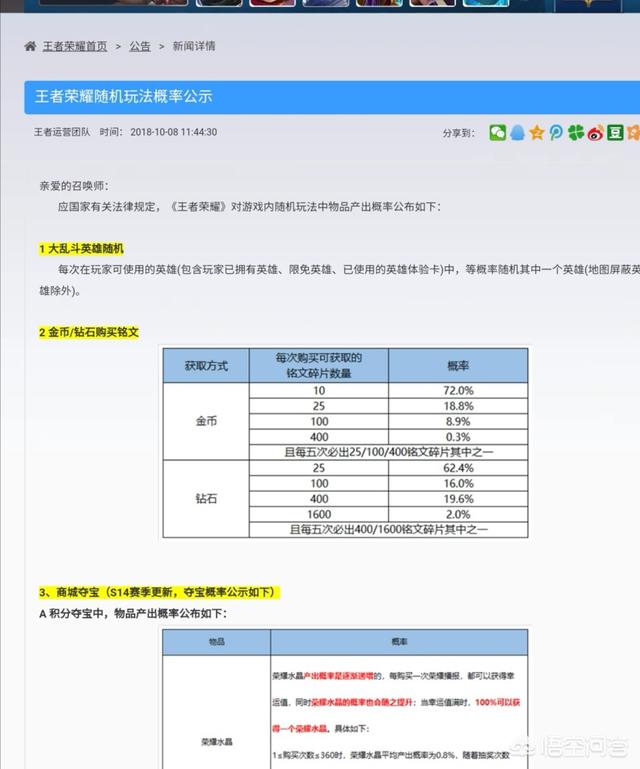Click the 18.8% probability cell
This screenshot has height=769, width=640.
click(458, 406)
